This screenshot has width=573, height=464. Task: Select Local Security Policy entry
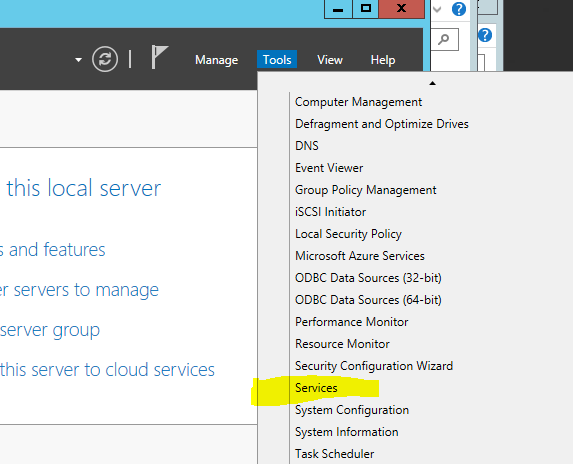coord(348,234)
